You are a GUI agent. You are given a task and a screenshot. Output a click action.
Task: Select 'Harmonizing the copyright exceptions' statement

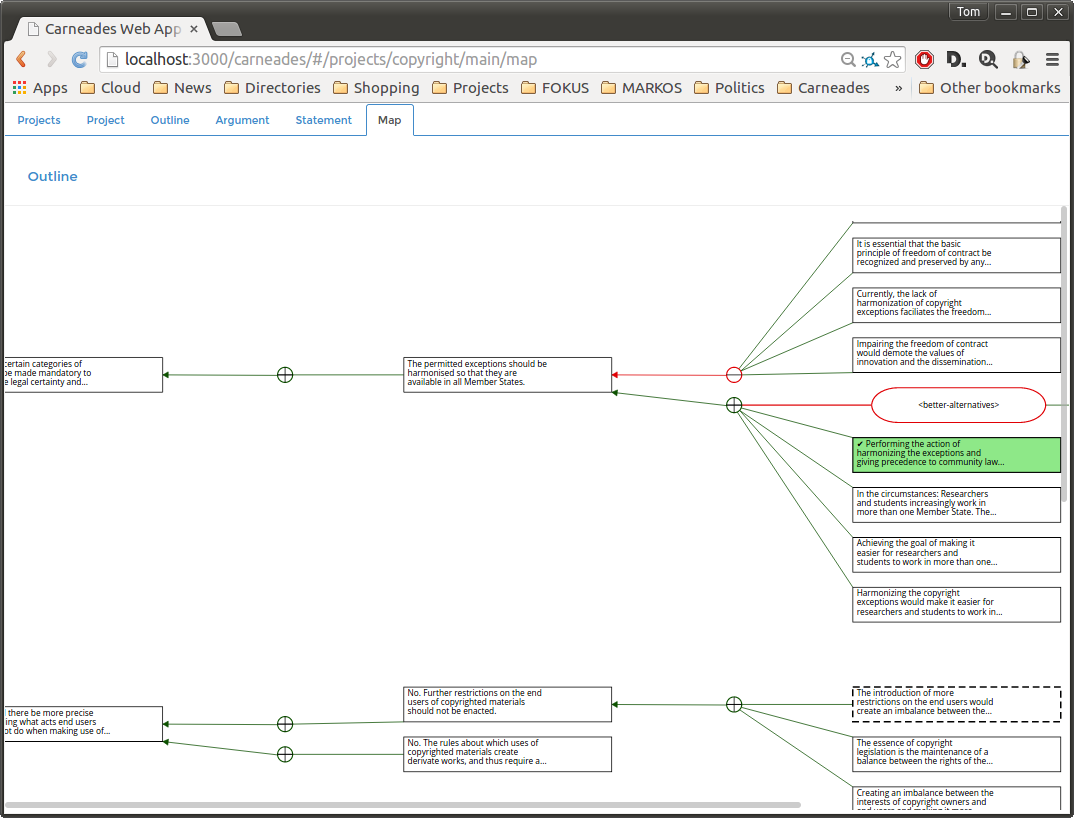click(956, 604)
